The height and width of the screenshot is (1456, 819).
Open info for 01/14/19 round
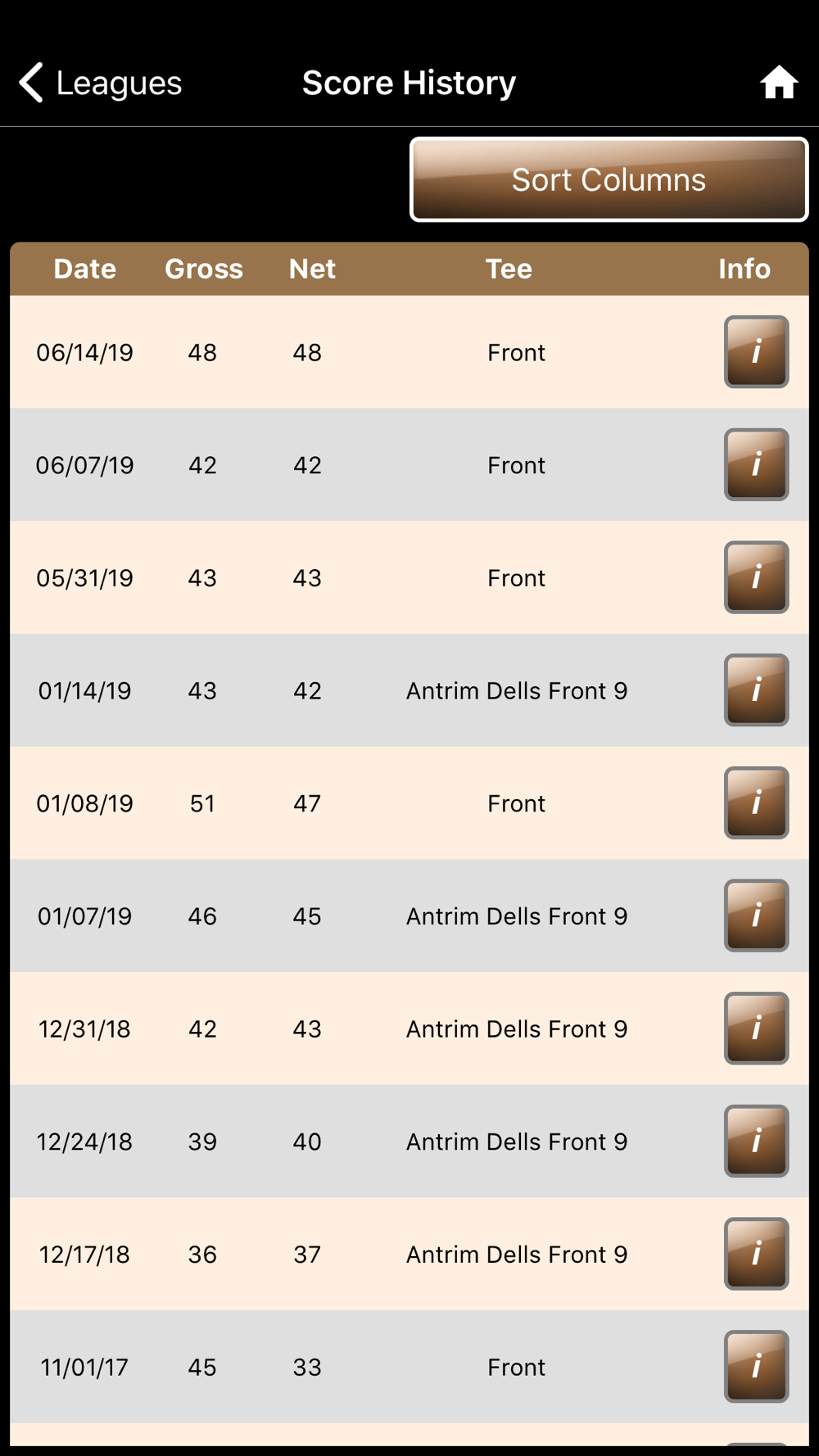click(756, 690)
